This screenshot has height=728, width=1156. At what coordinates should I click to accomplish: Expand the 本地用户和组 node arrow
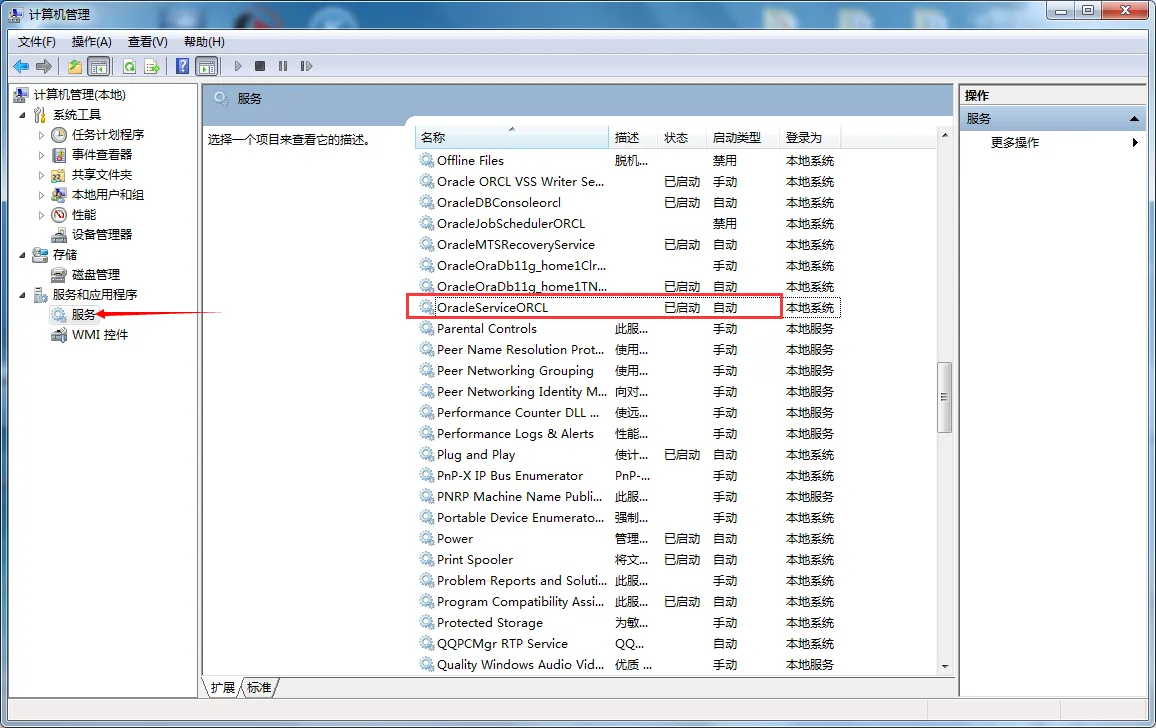pyautogui.click(x=41, y=195)
